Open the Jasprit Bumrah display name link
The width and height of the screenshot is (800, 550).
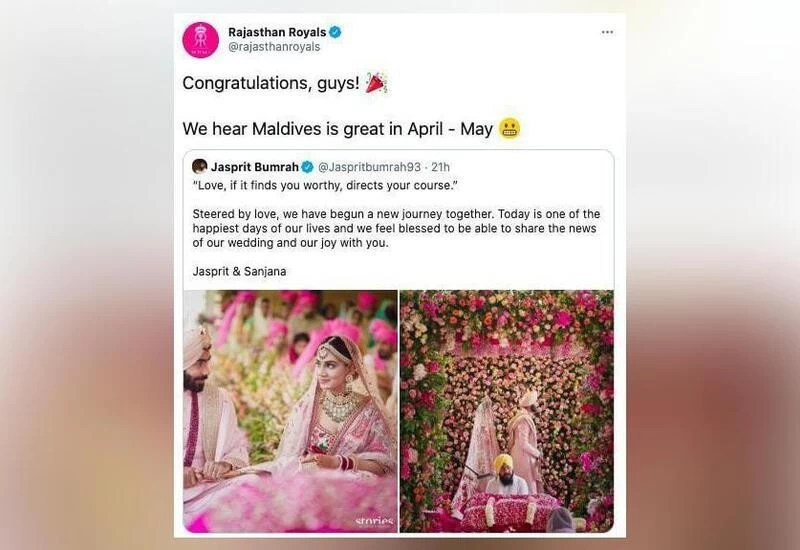[255, 167]
